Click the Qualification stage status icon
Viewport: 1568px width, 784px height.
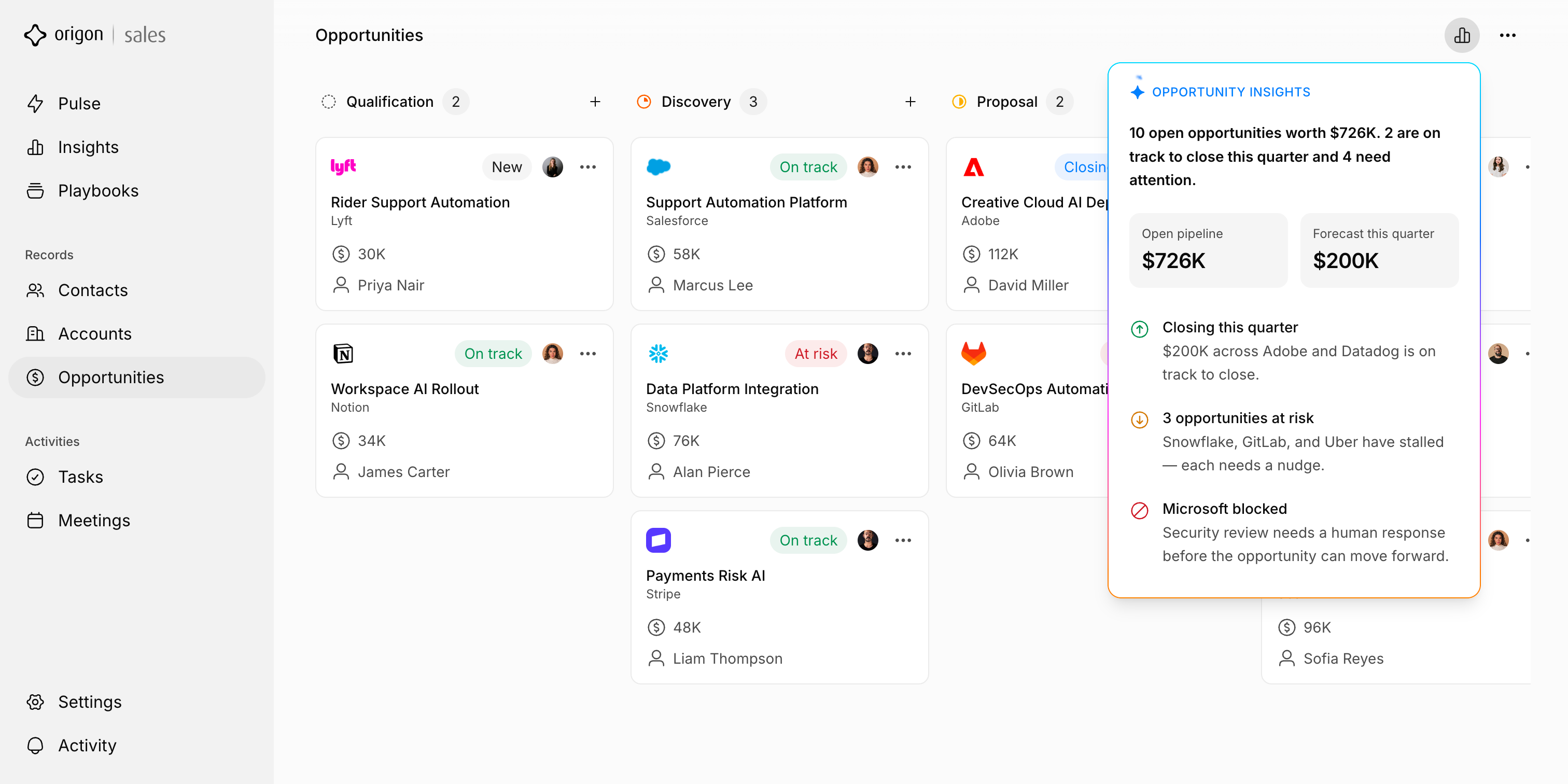pyautogui.click(x=329, y=102)
